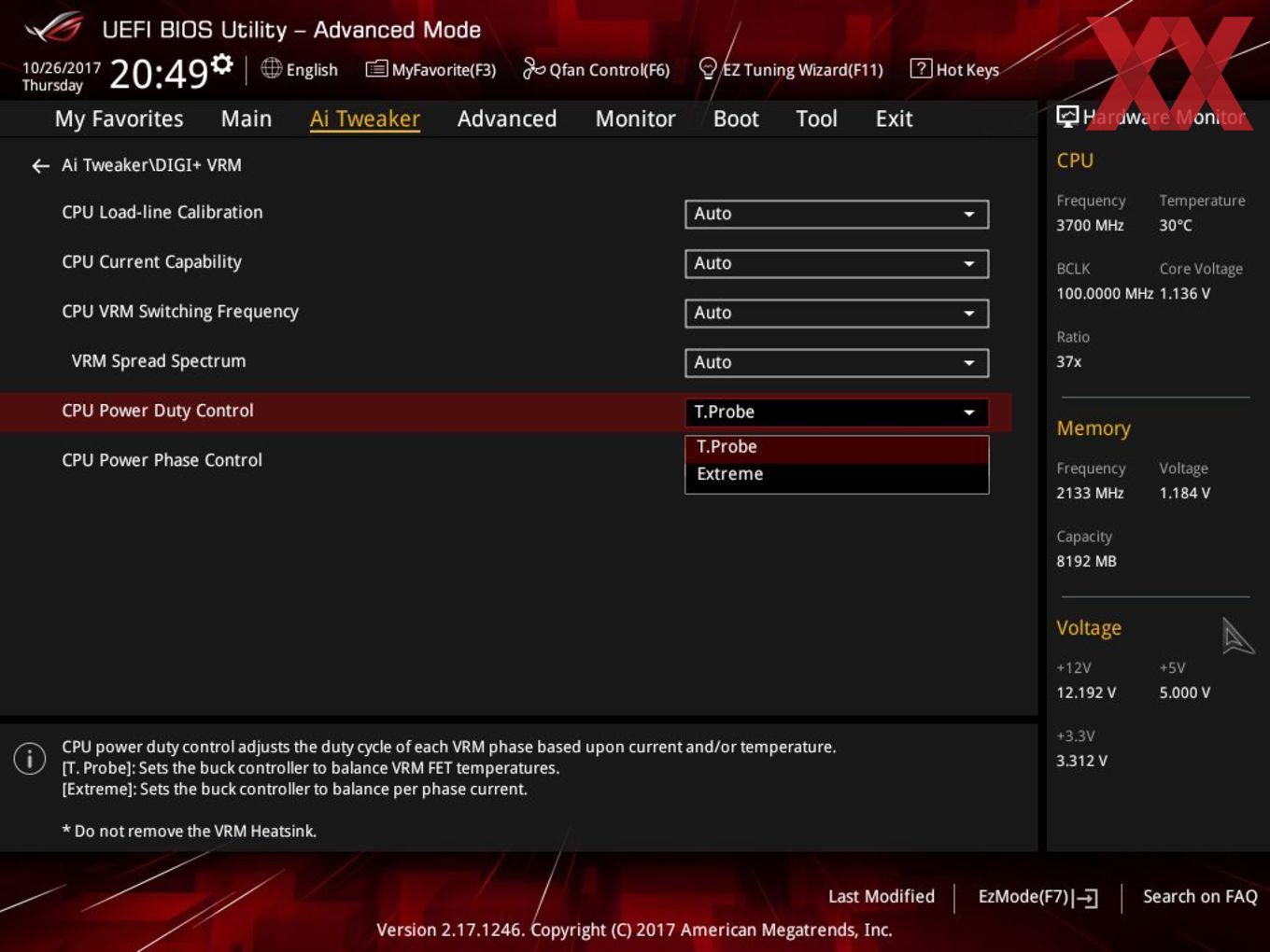Click the Ai Tweaker\DIGI+ VRM breadcrumb

[x=151, y=165]
